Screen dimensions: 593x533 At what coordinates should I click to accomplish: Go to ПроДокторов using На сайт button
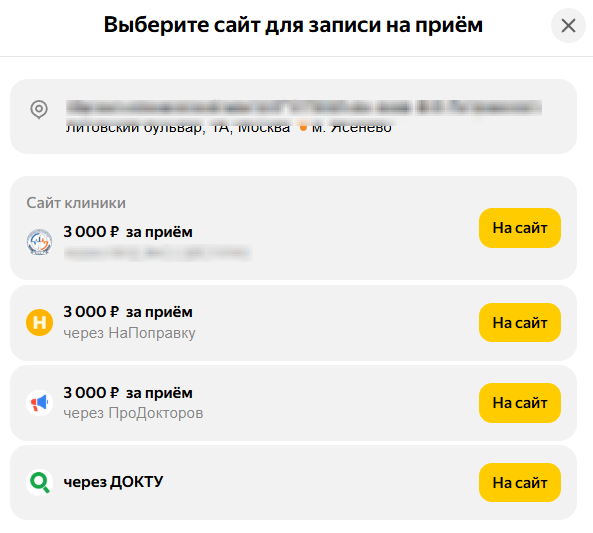[520, 403]
